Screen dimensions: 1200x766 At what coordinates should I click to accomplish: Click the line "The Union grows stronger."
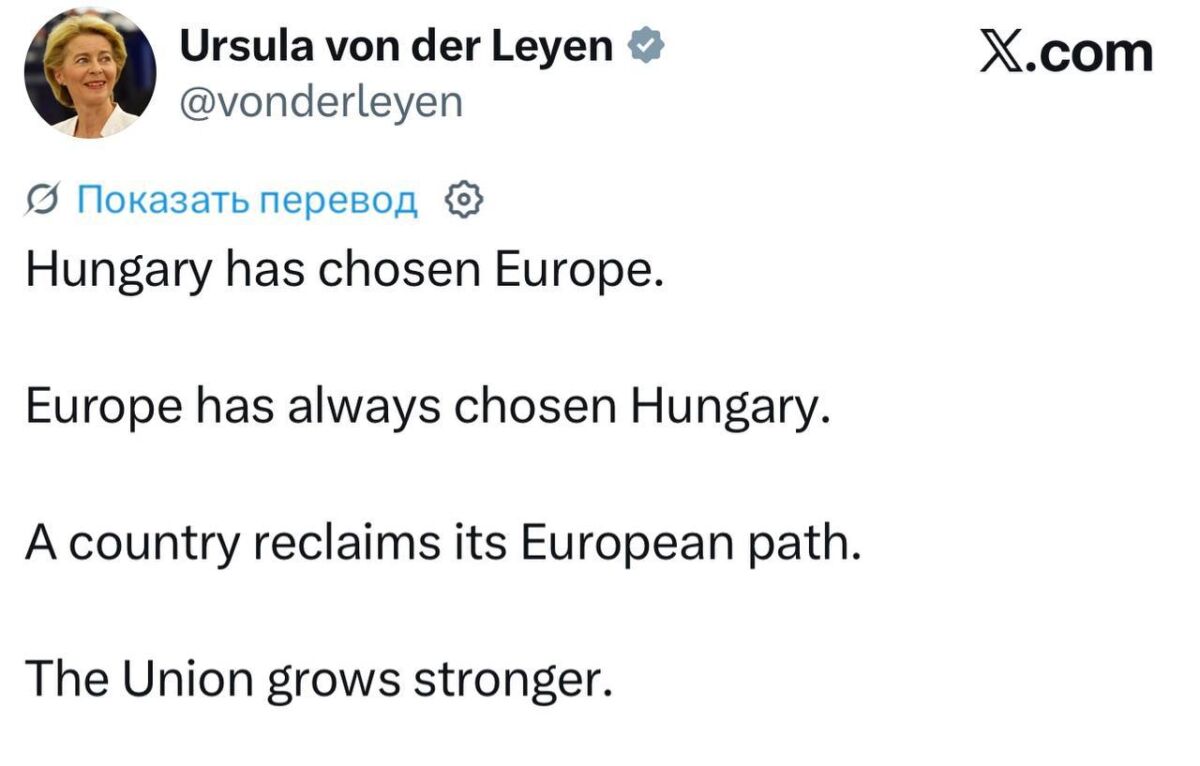(316, 682)
